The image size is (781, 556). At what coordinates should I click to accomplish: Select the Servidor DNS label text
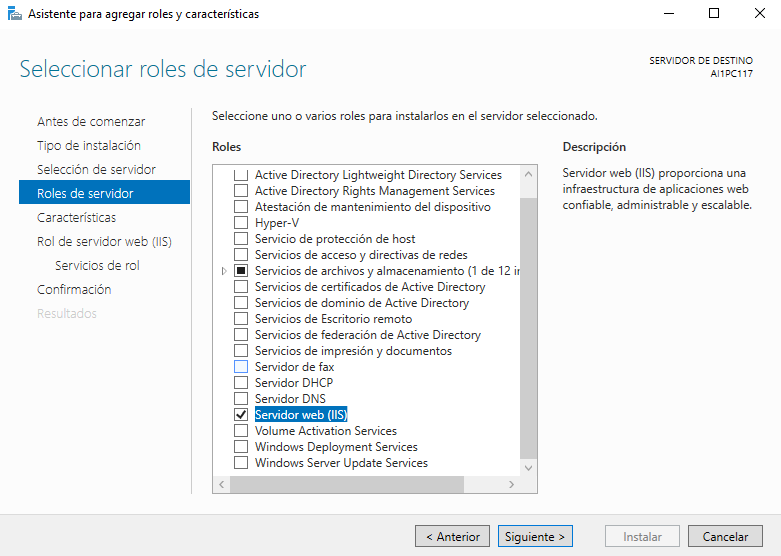pos(290,399)
